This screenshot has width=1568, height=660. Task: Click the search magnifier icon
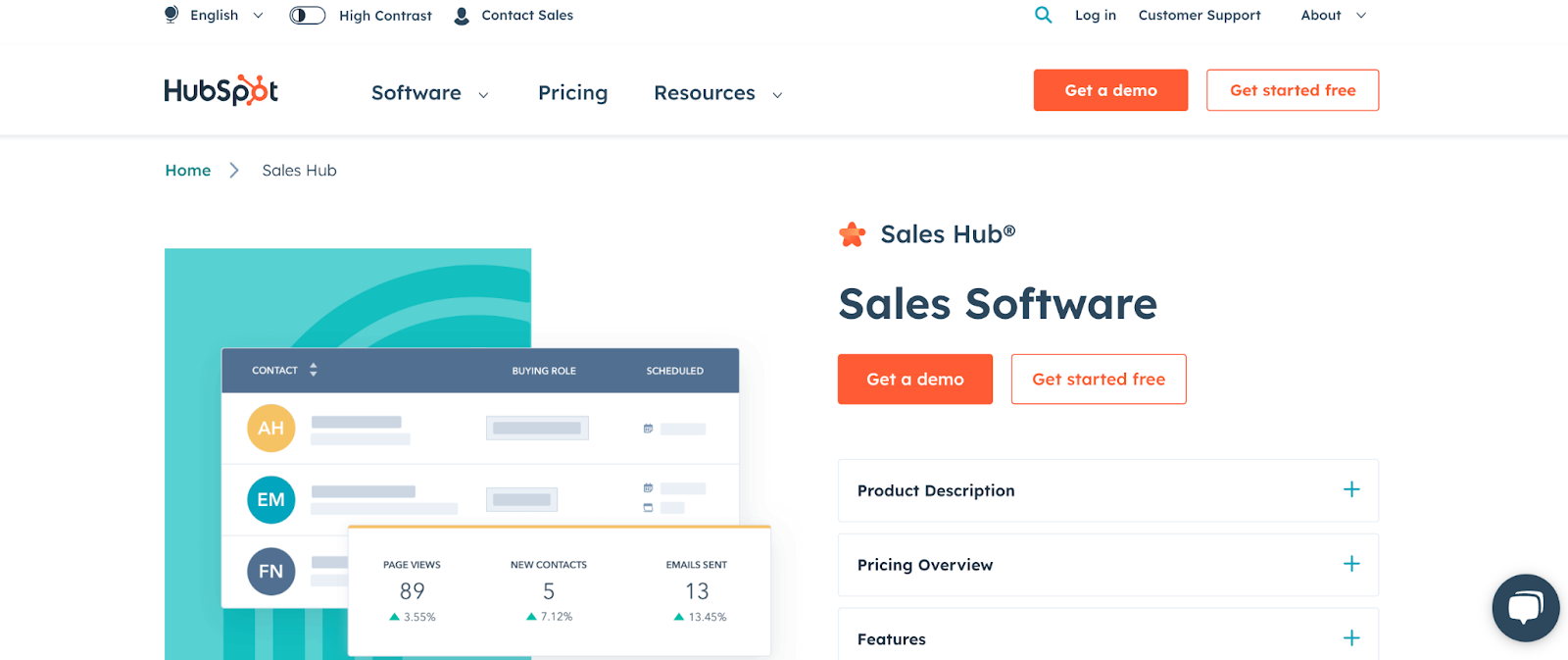[1044, 15]
